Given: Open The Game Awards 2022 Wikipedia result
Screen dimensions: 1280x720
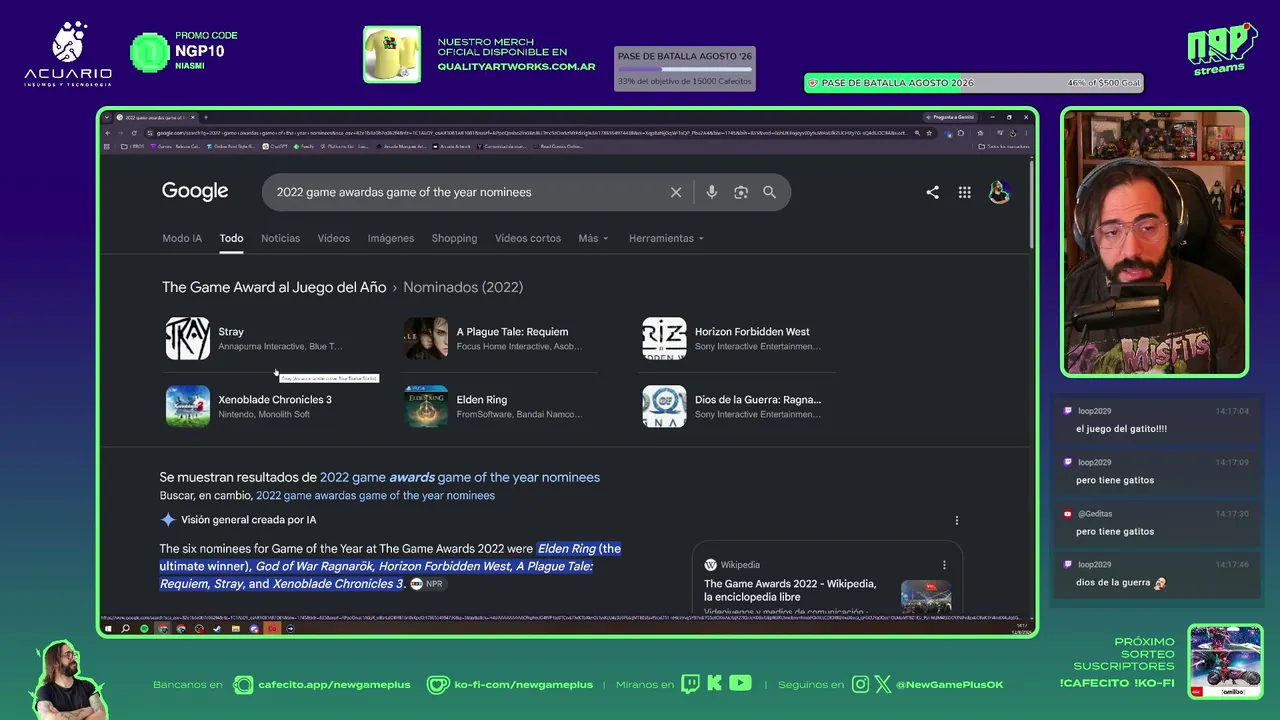Looking at the screenshot, I should 790,590.
